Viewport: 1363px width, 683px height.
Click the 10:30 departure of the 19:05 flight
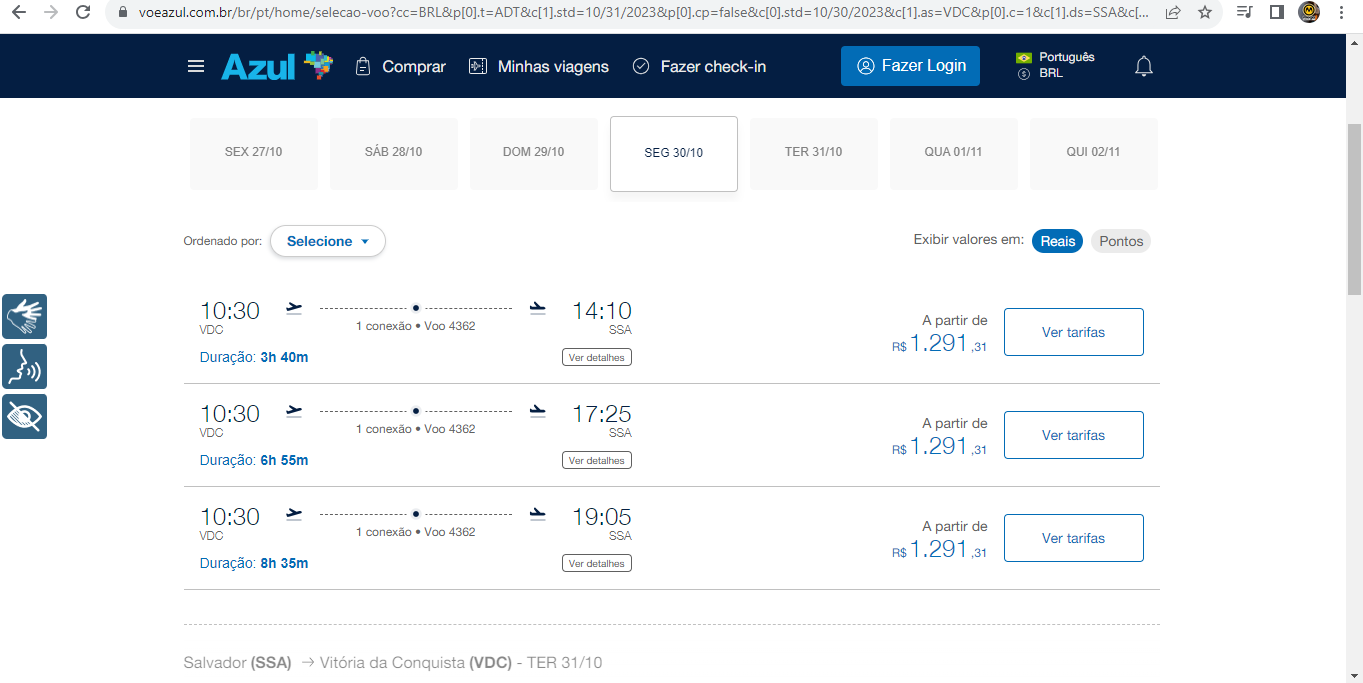coord(230,517)
